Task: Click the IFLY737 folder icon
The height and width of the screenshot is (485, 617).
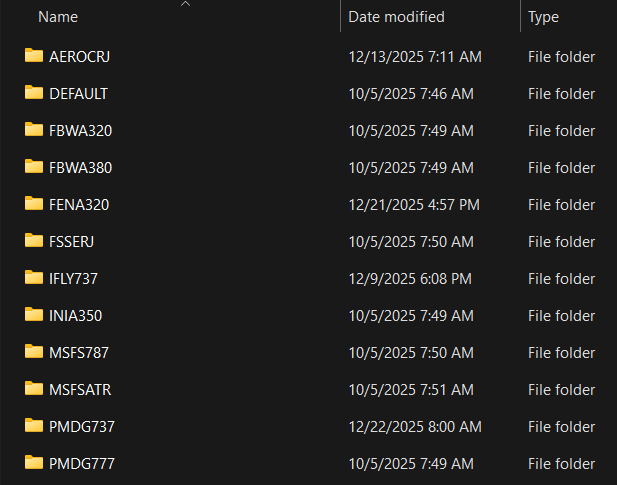Action: tap(34, 278)
